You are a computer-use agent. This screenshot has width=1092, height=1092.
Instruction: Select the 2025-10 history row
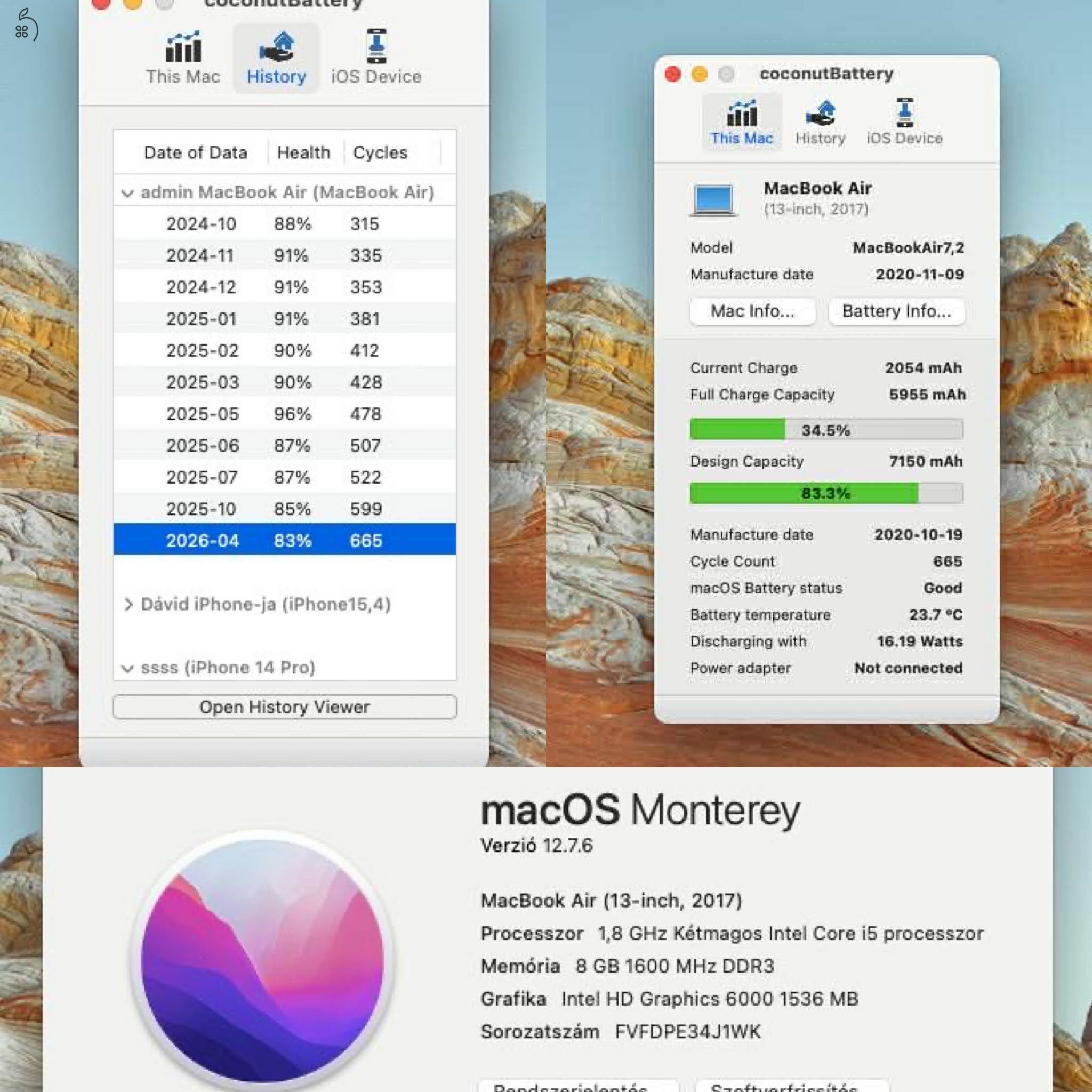tap(285, 509)
